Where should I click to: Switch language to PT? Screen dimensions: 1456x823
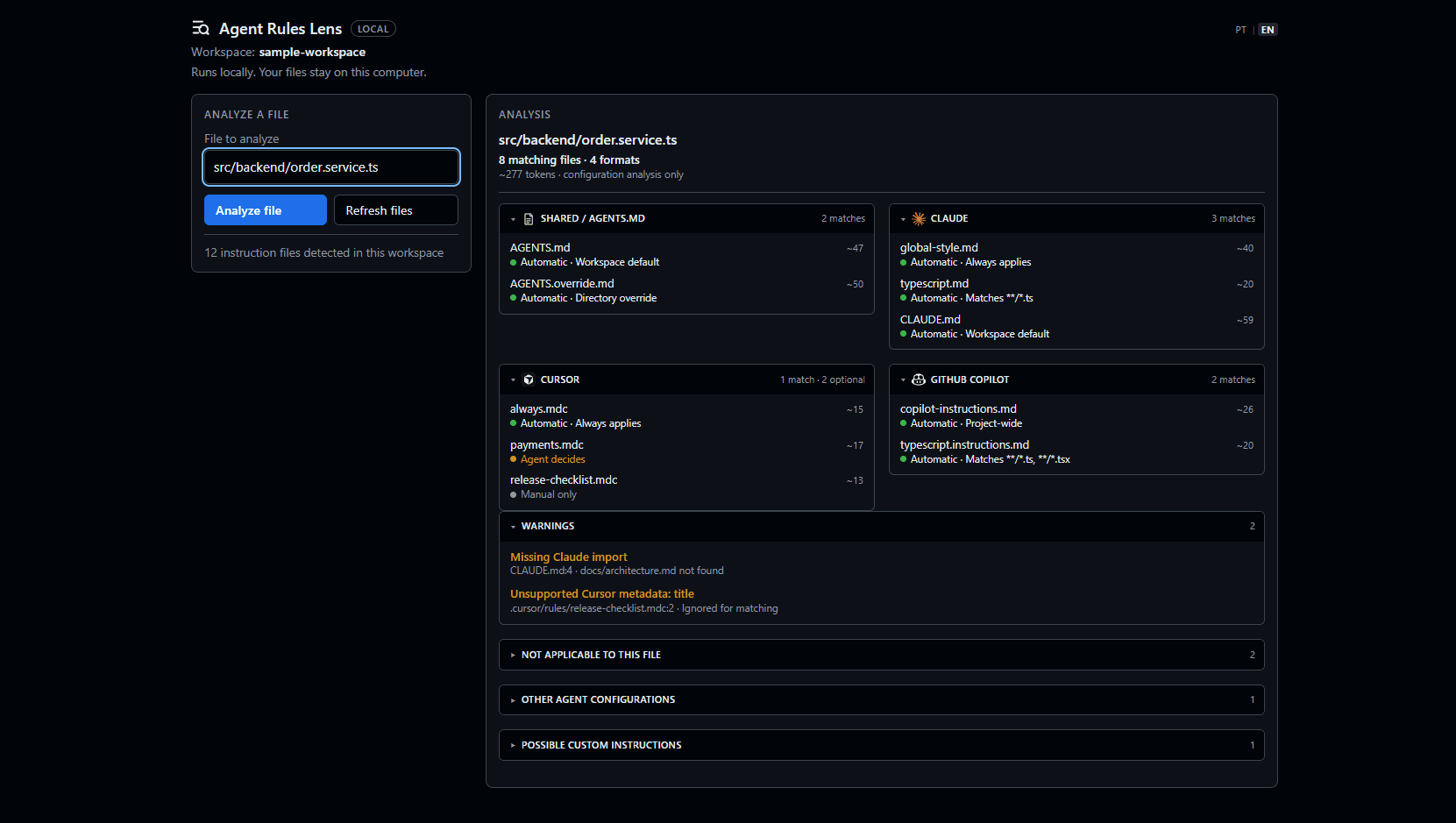(x=1240, y=30)
